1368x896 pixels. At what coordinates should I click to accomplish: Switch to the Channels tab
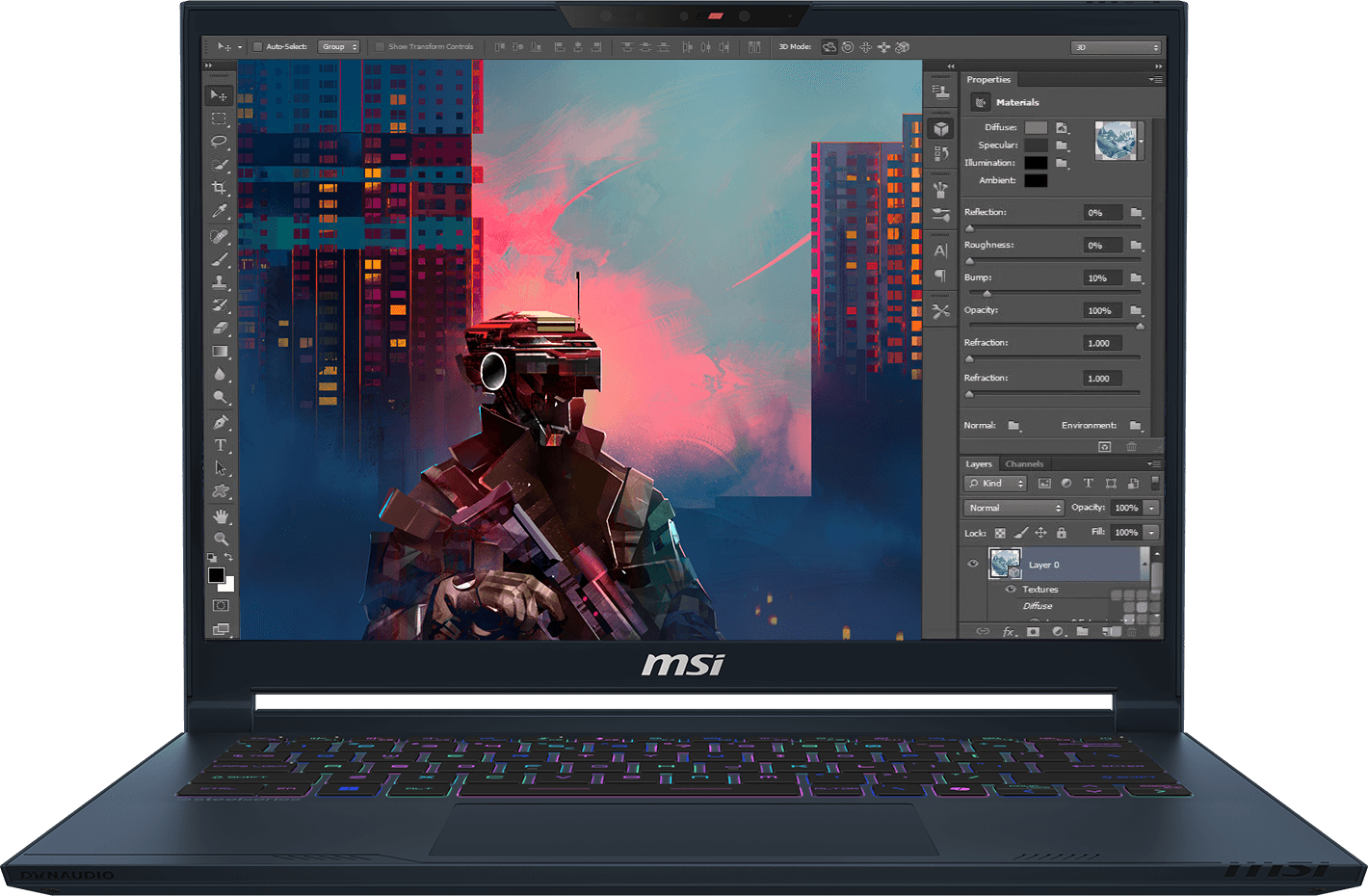pyautogui.click(x=1025, y=464)
